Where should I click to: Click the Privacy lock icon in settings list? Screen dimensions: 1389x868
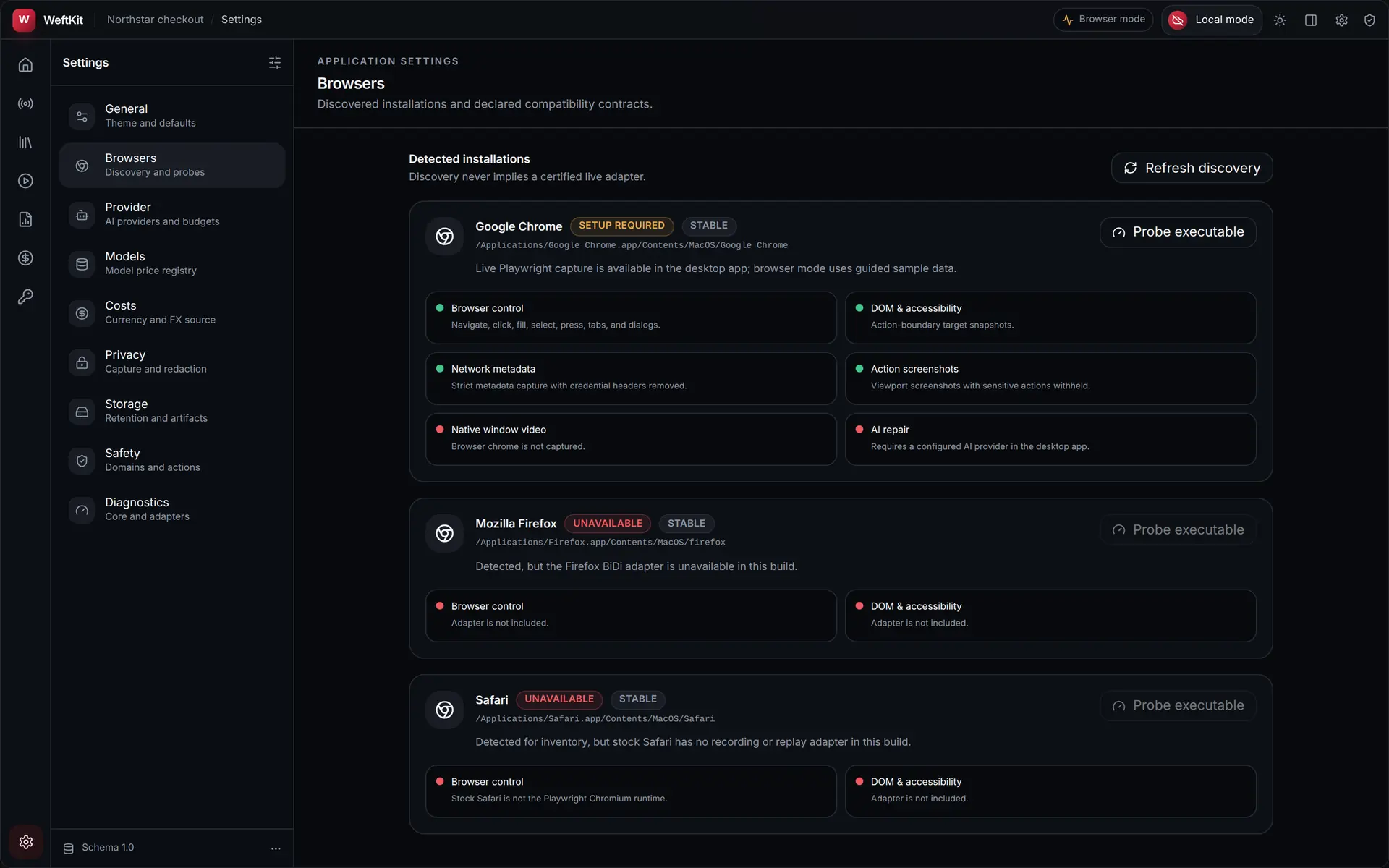[82, 362]
